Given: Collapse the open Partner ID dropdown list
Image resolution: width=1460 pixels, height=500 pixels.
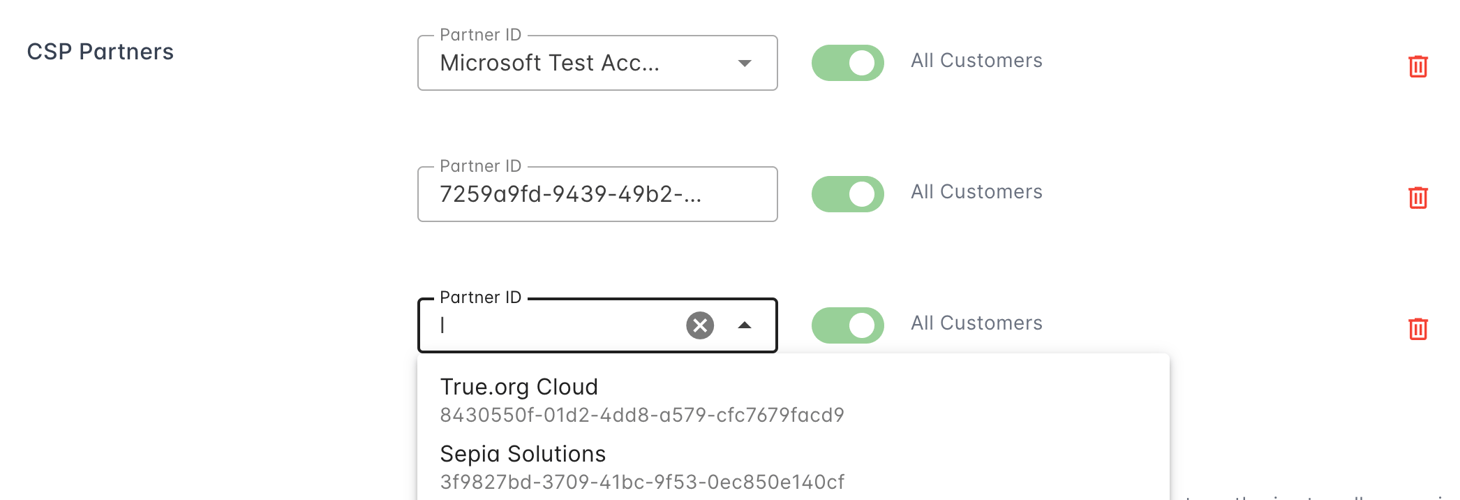Looking at the screenshot, I should coord(744,325).
